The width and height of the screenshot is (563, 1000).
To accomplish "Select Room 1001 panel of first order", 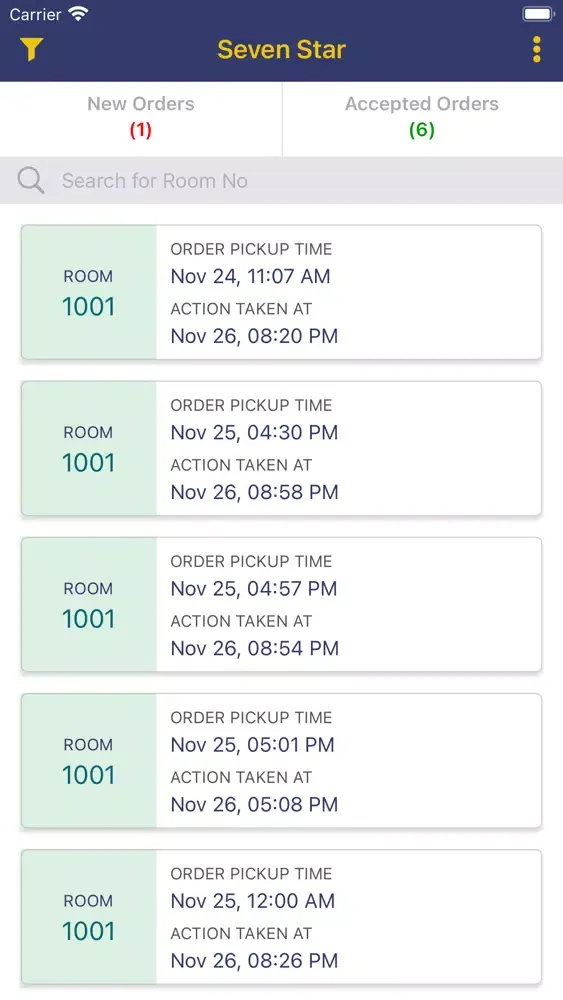I will click(x=89, y=292).
